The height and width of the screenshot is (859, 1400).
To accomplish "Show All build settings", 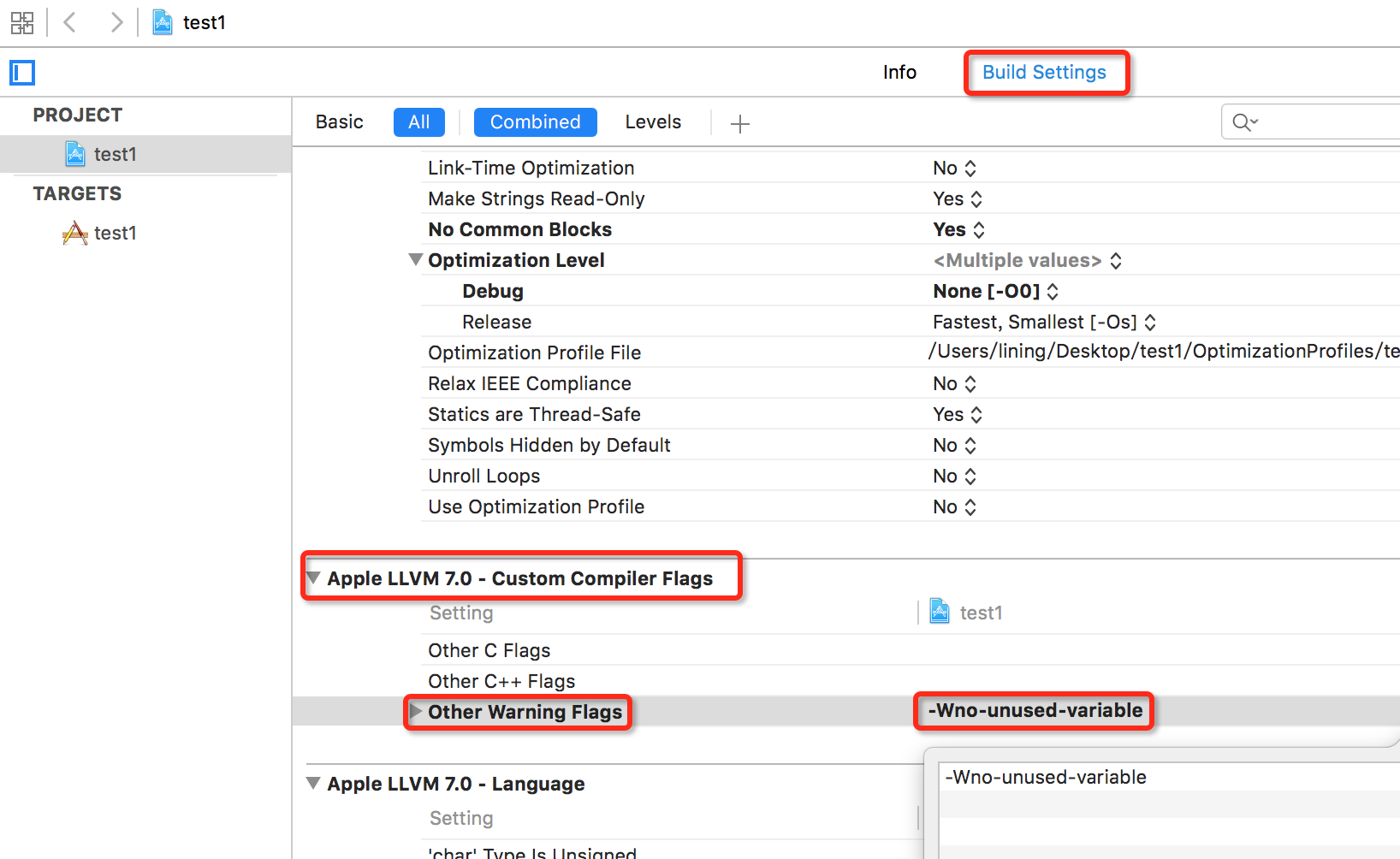I will 419,122.
